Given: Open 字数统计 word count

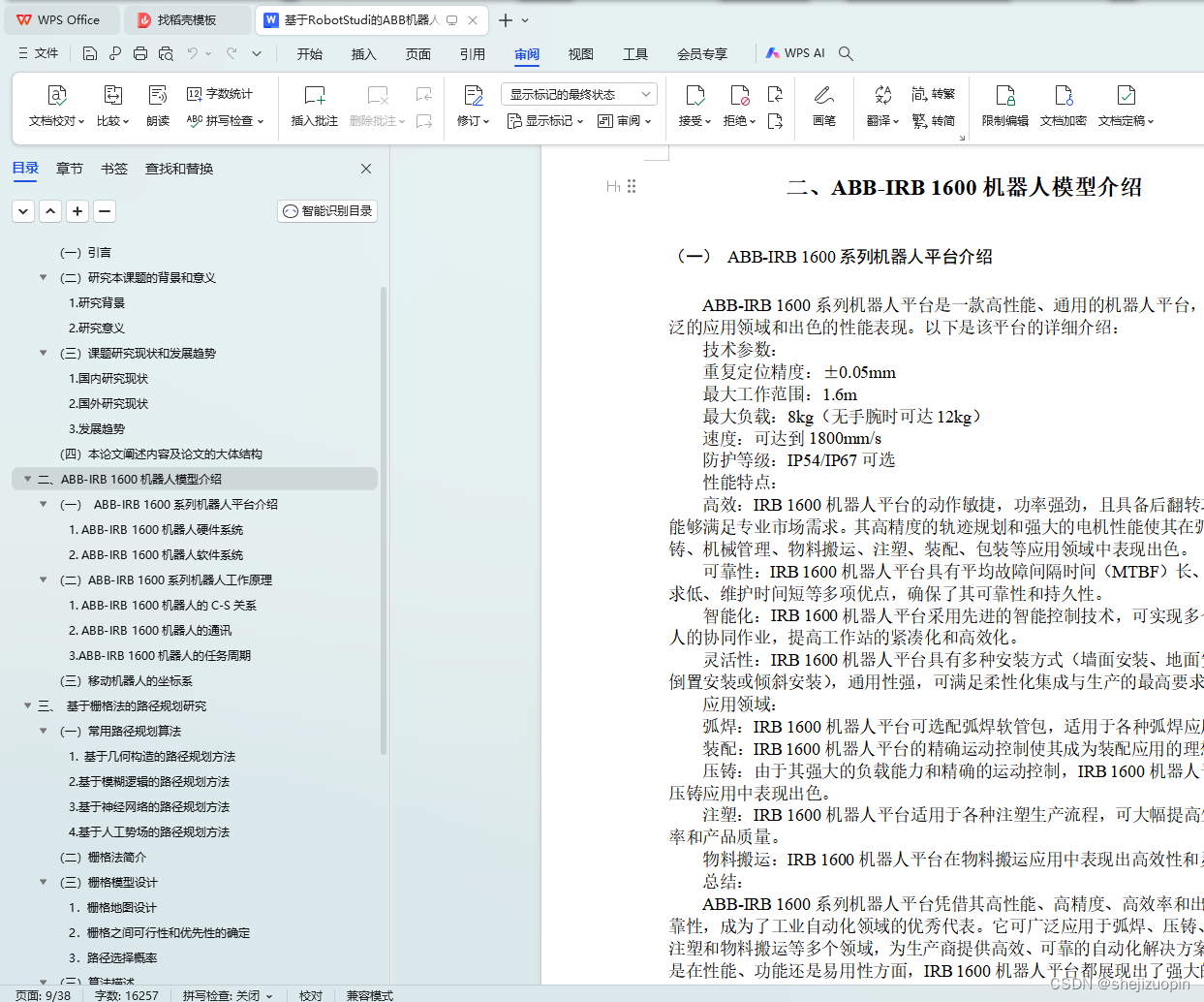Looking at the screenshot, I should (220, 94).
